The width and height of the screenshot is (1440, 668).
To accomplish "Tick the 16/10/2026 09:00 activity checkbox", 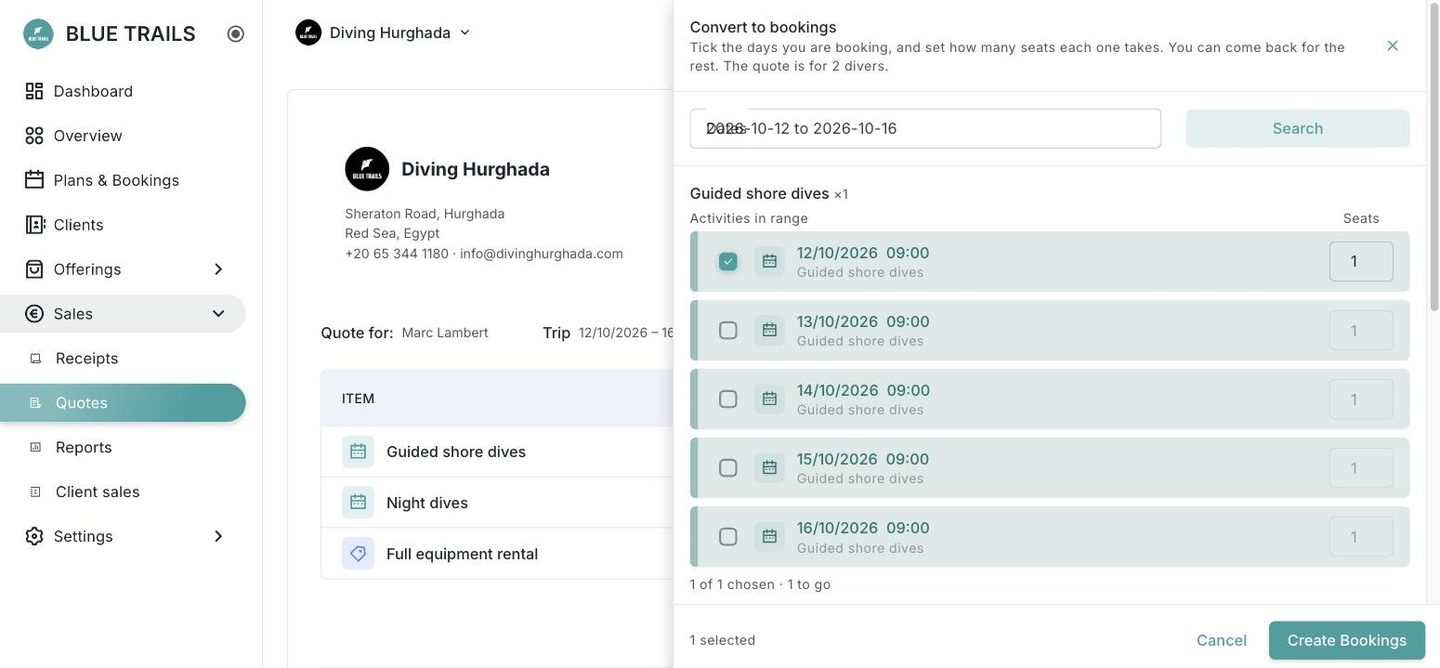I will click(728, 537).
